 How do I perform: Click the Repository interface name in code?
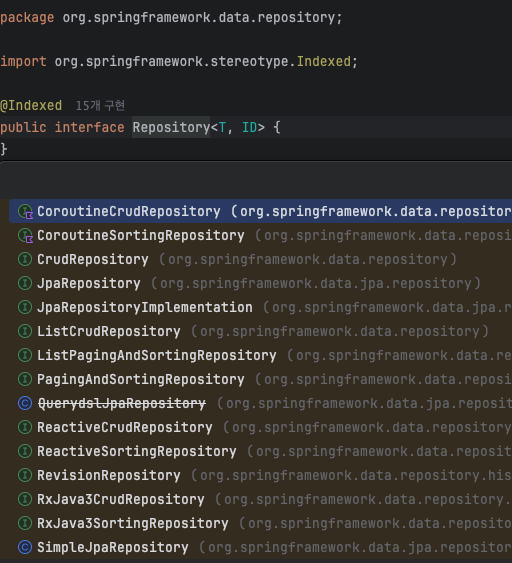pos(171,127)
